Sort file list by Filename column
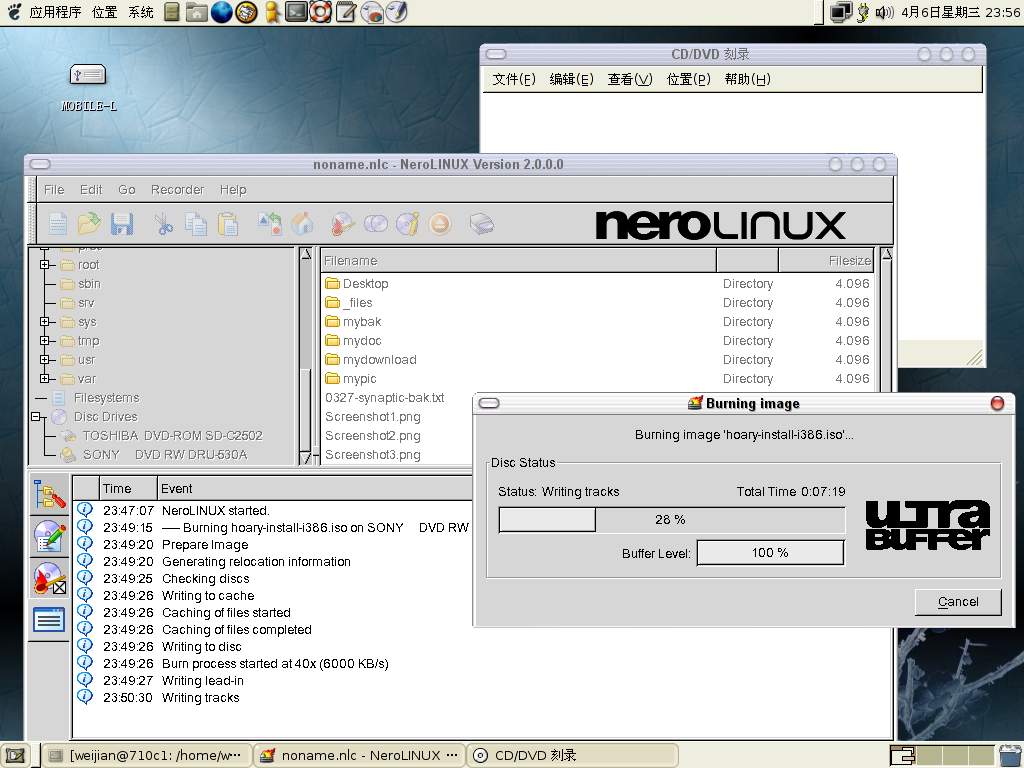1024x768 pixels. [519, 261]
